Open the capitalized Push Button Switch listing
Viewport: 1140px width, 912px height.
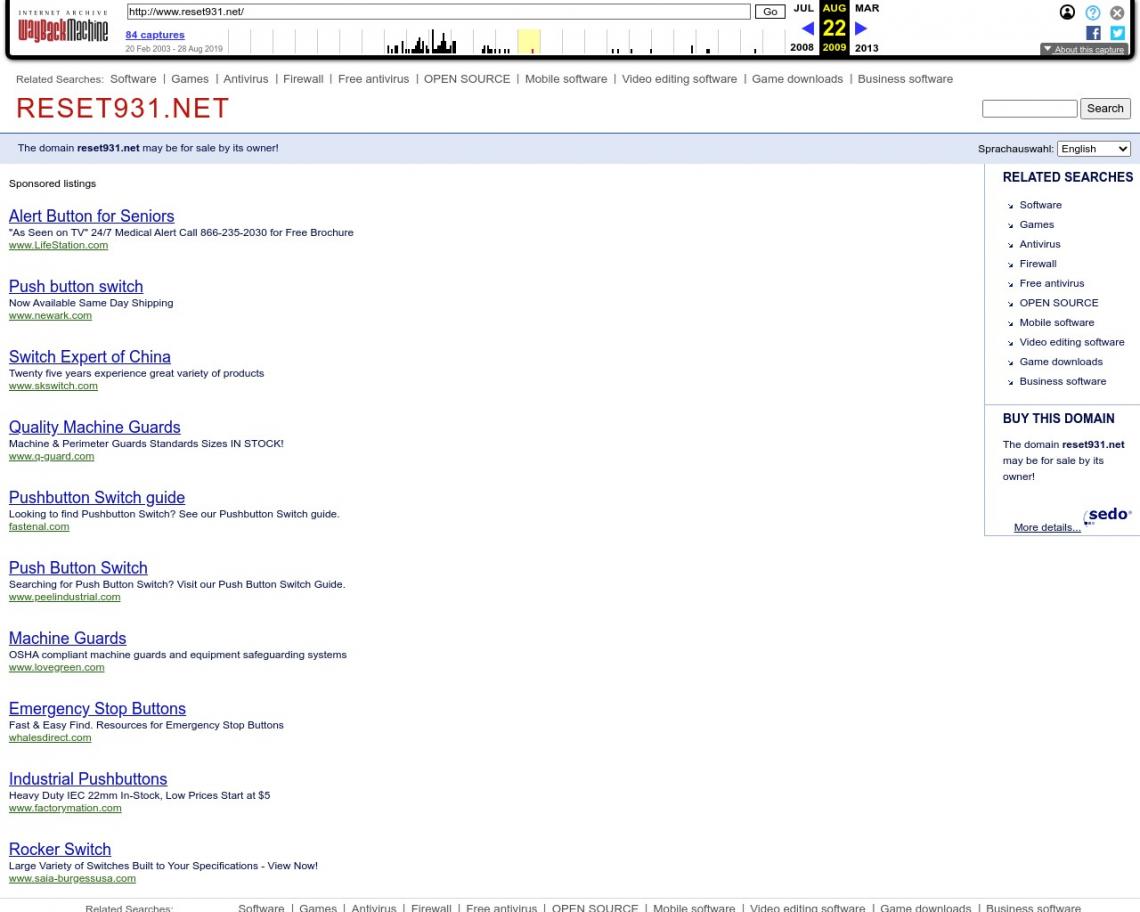tap(78, 568)
